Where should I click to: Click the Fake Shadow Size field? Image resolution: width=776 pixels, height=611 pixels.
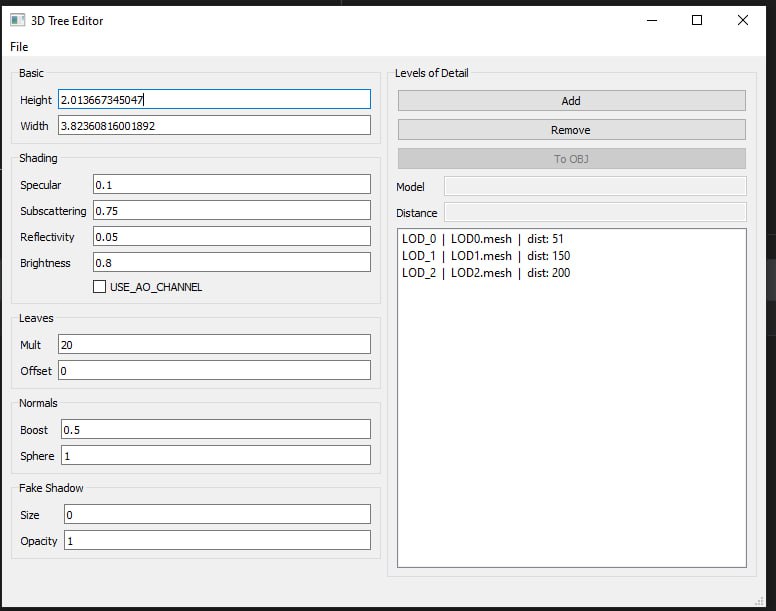[x=217, y=515]
